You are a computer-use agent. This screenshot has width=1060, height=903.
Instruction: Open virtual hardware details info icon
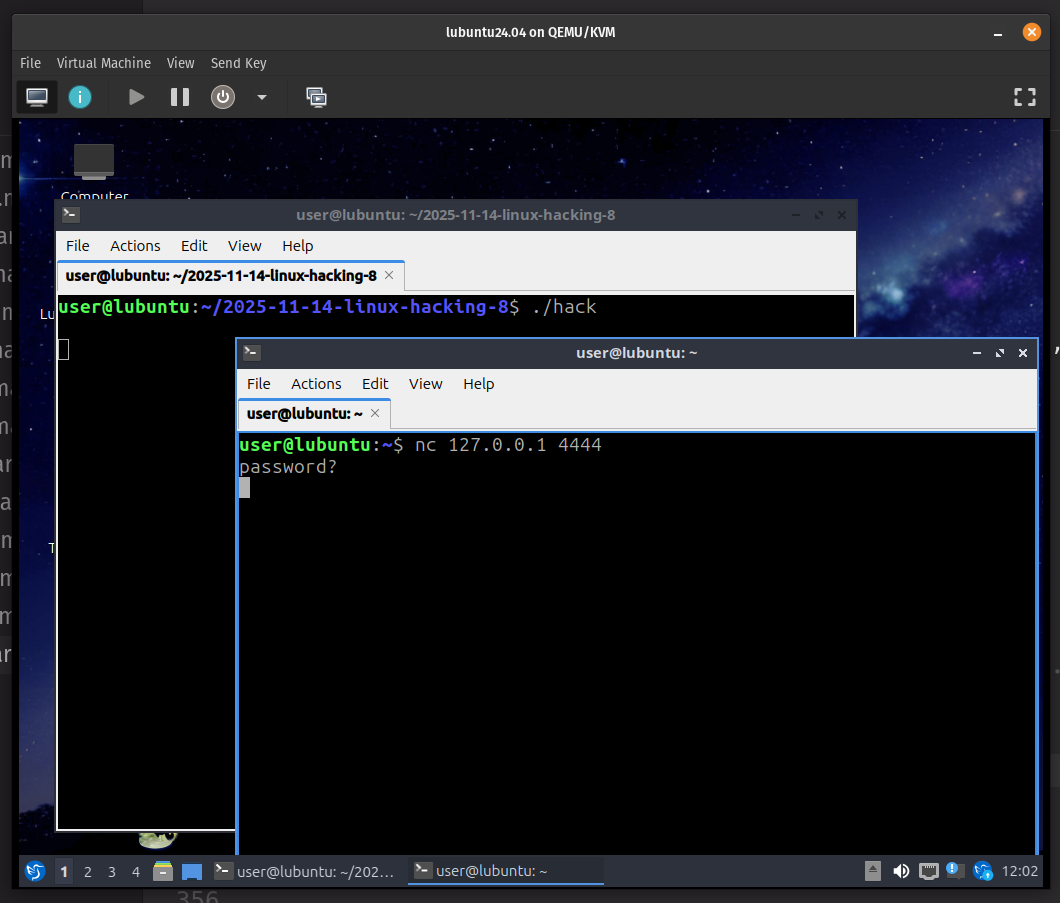point(80,97)
